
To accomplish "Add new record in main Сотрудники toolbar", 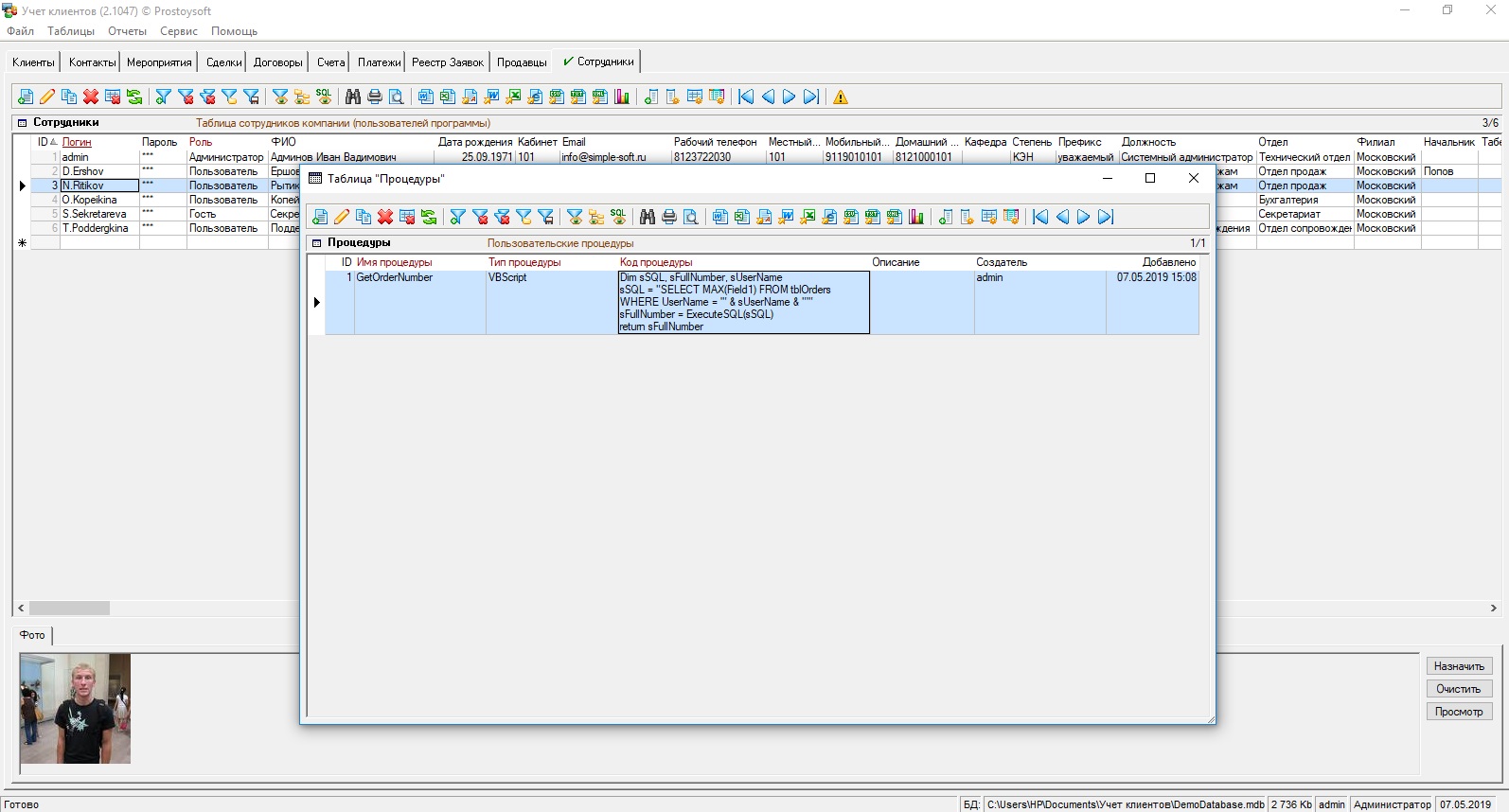I will tap(26, 97).
